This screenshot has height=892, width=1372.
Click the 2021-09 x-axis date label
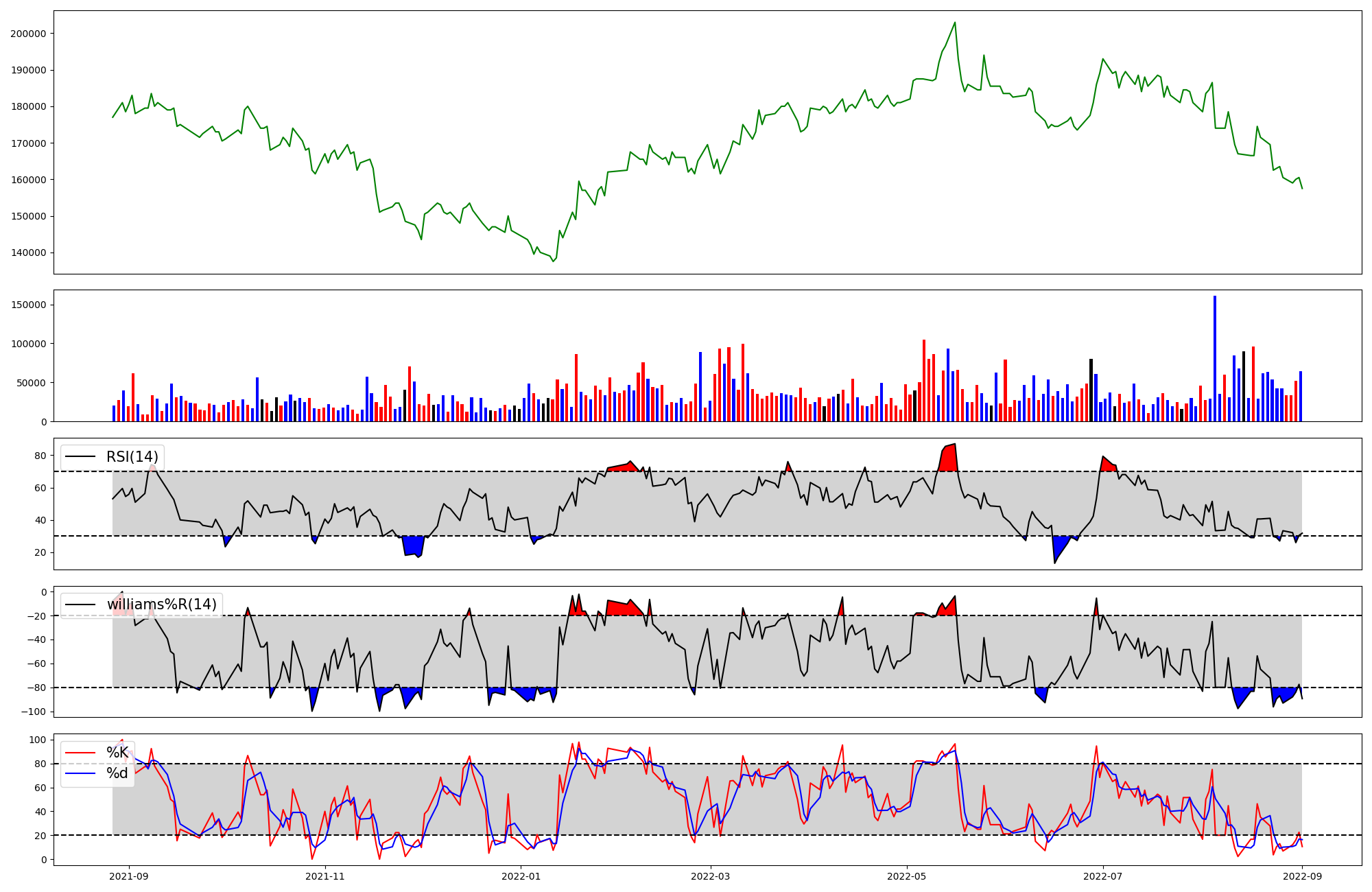tap(128, 876)
